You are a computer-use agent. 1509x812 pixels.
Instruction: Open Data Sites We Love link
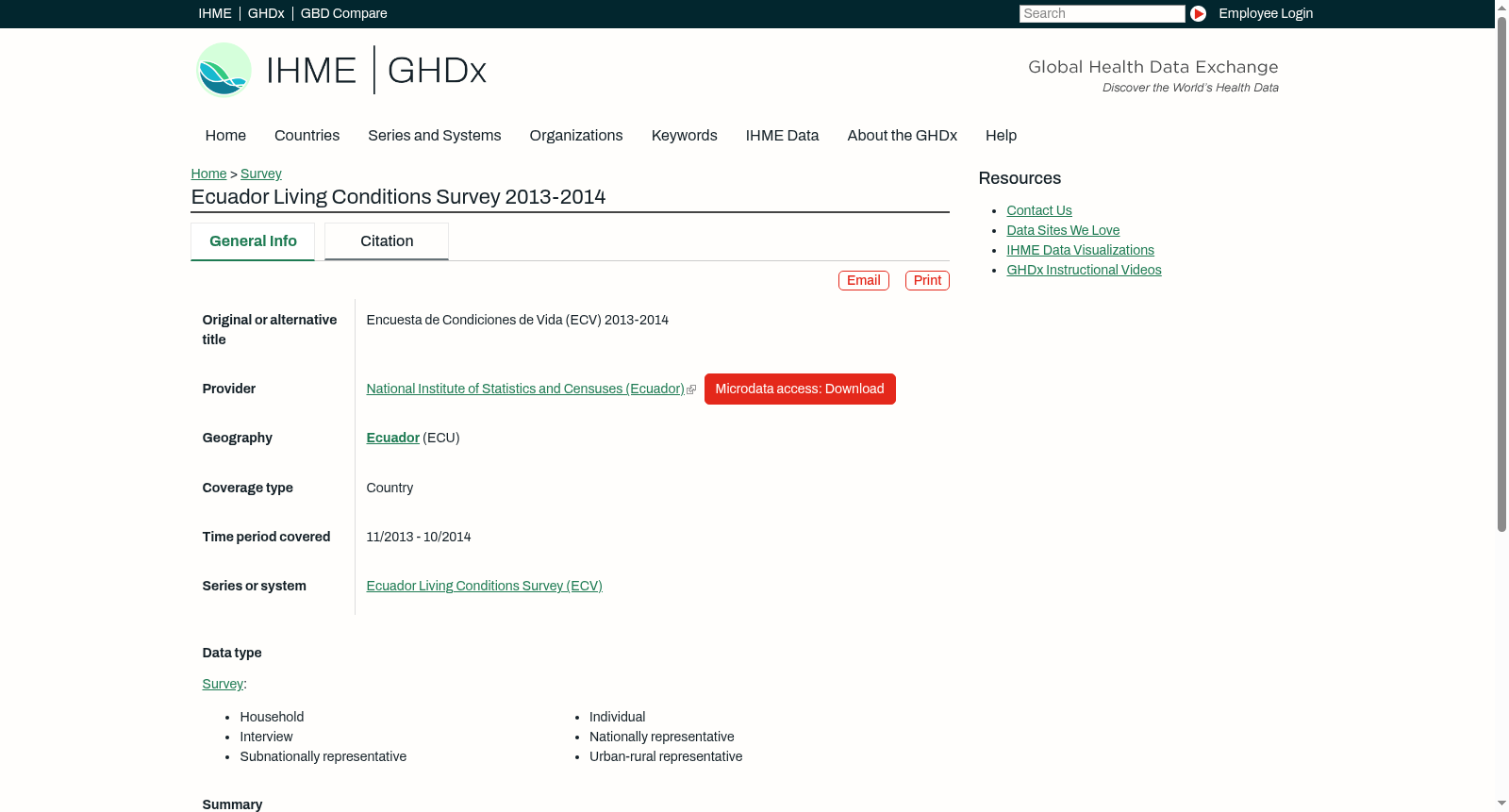click(x=1063, y=230)
